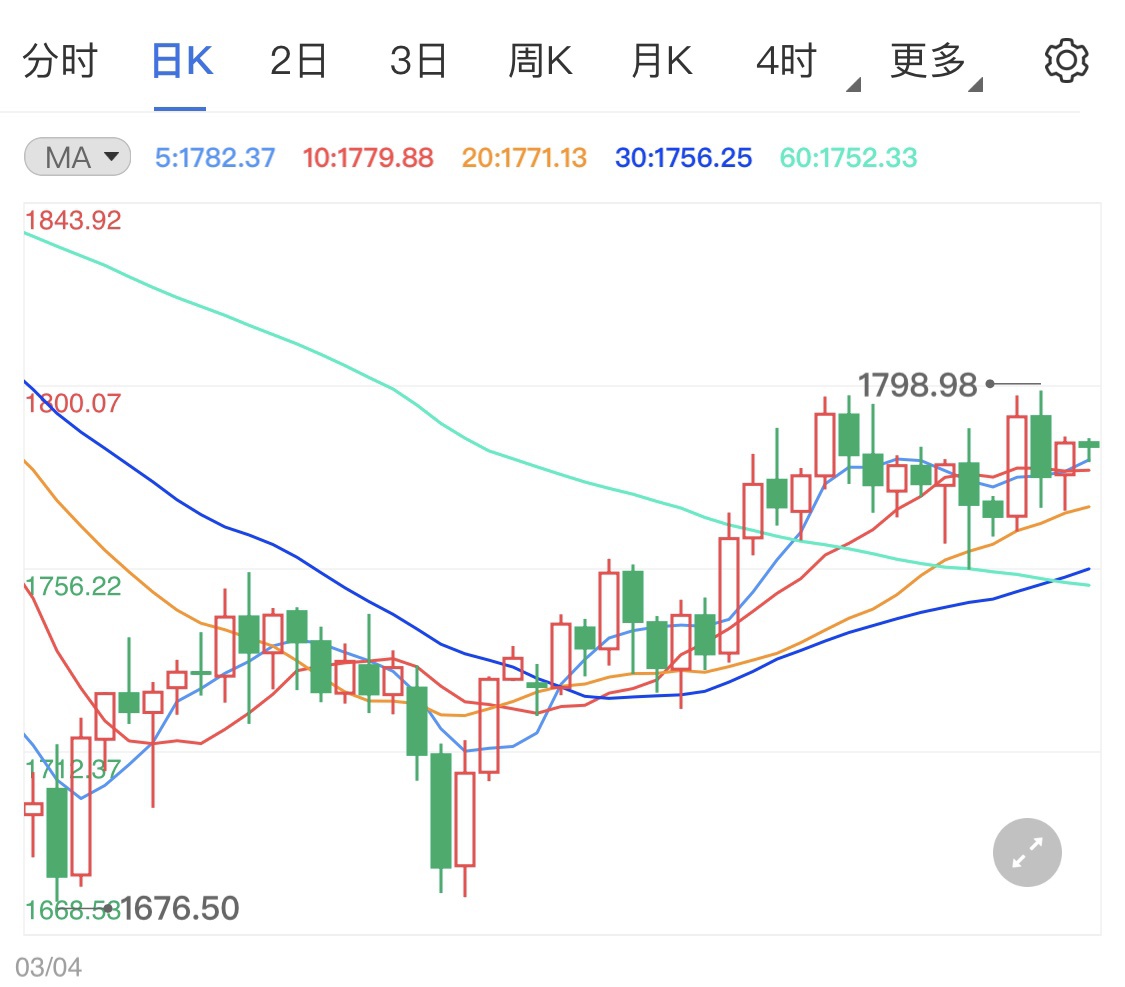1125x987 pixels.
Task: Open the MA indicator dropdown
Action: (x=77, y=157)
